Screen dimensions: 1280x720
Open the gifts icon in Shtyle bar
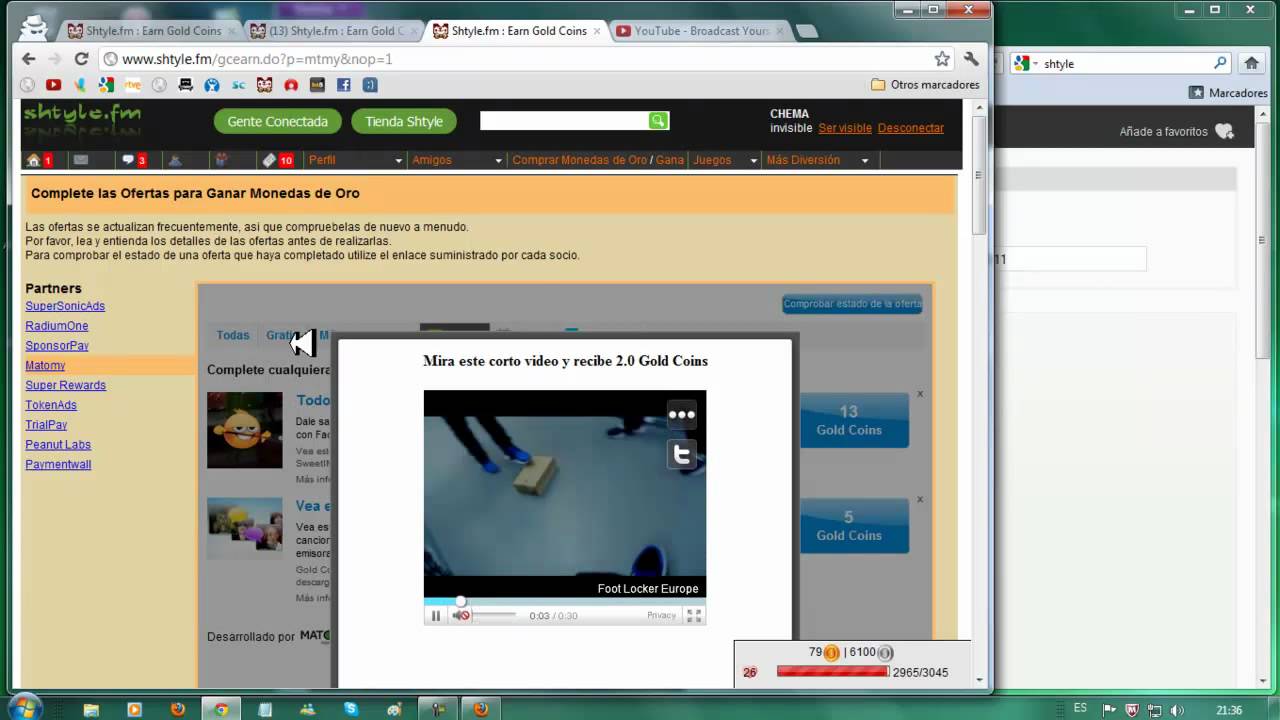click(222, 160)
